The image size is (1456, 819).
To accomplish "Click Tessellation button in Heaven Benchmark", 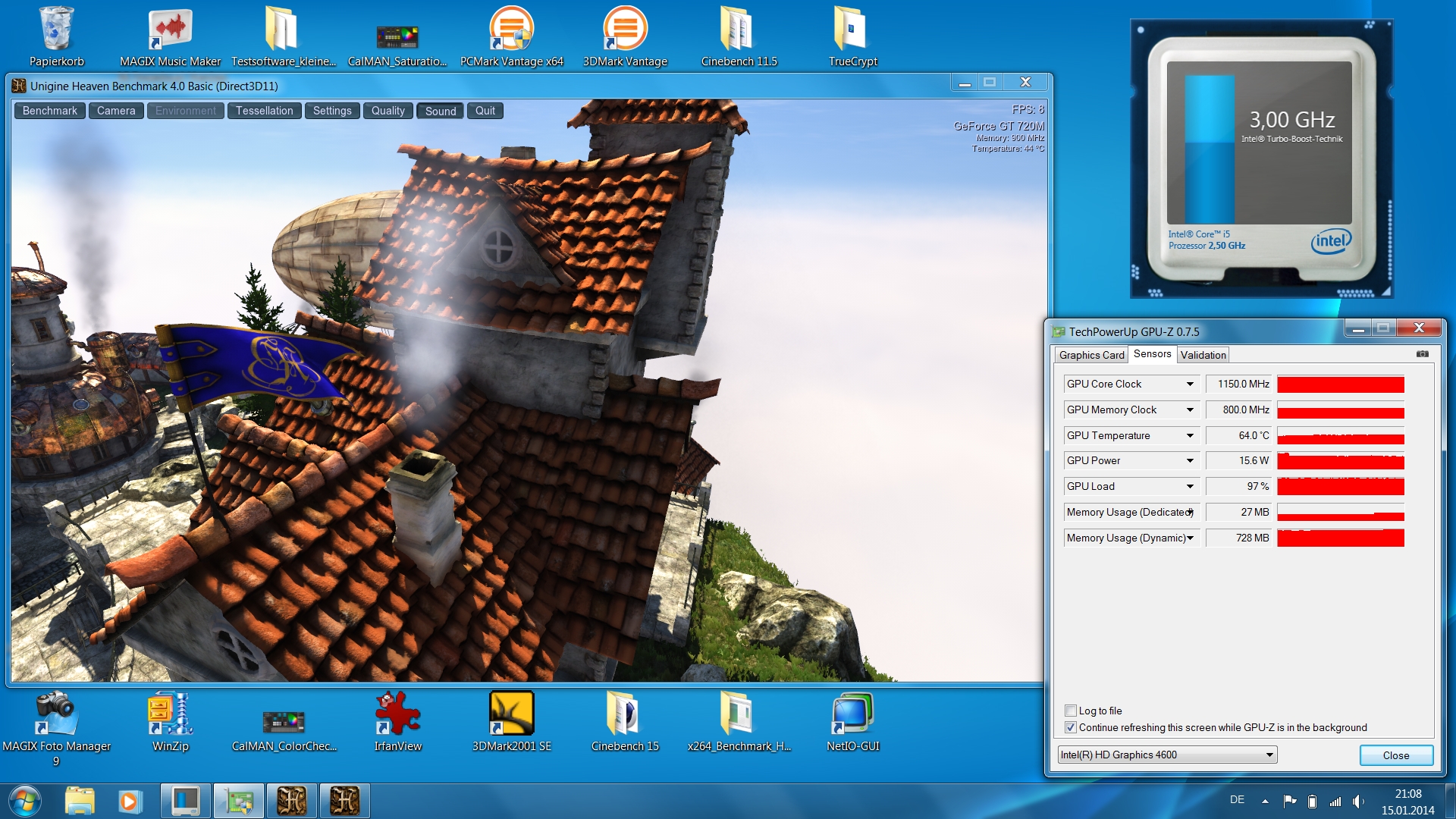I will click(x=264, y=111).
